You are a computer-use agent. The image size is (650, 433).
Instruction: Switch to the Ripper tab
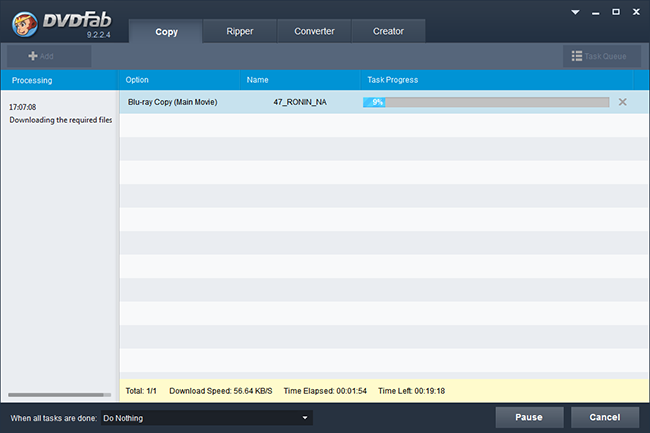click(240, 31)
